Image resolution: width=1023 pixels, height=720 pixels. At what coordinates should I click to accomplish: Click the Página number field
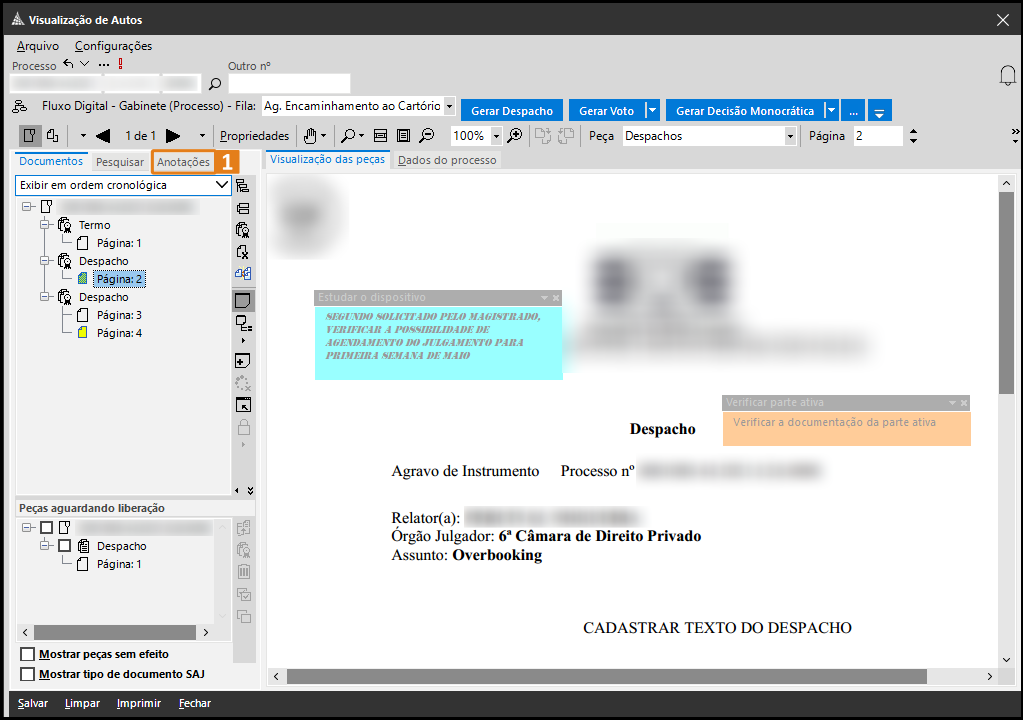pos(878,136)
